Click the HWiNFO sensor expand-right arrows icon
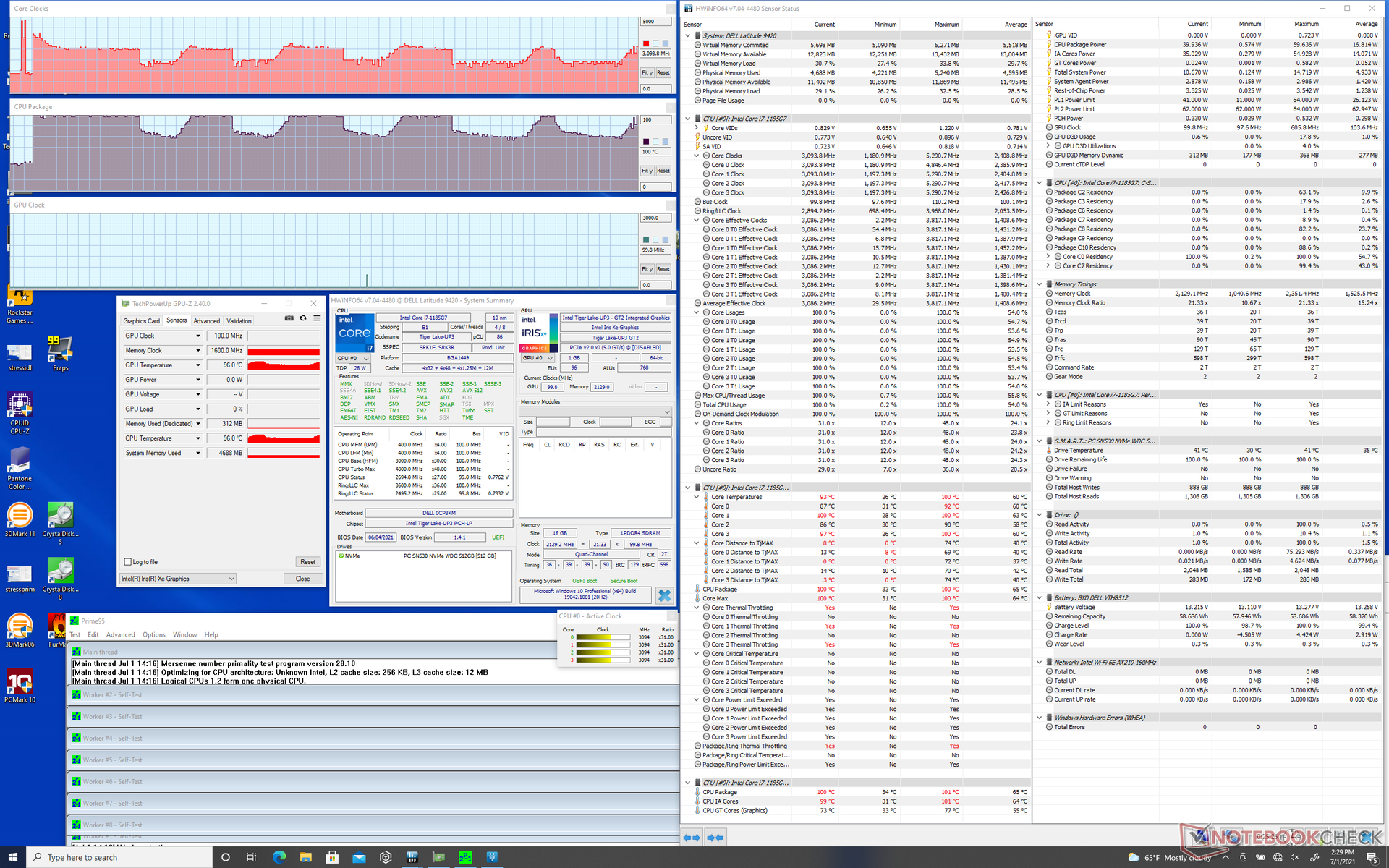 pyautogui.click(x=692, y=838)
